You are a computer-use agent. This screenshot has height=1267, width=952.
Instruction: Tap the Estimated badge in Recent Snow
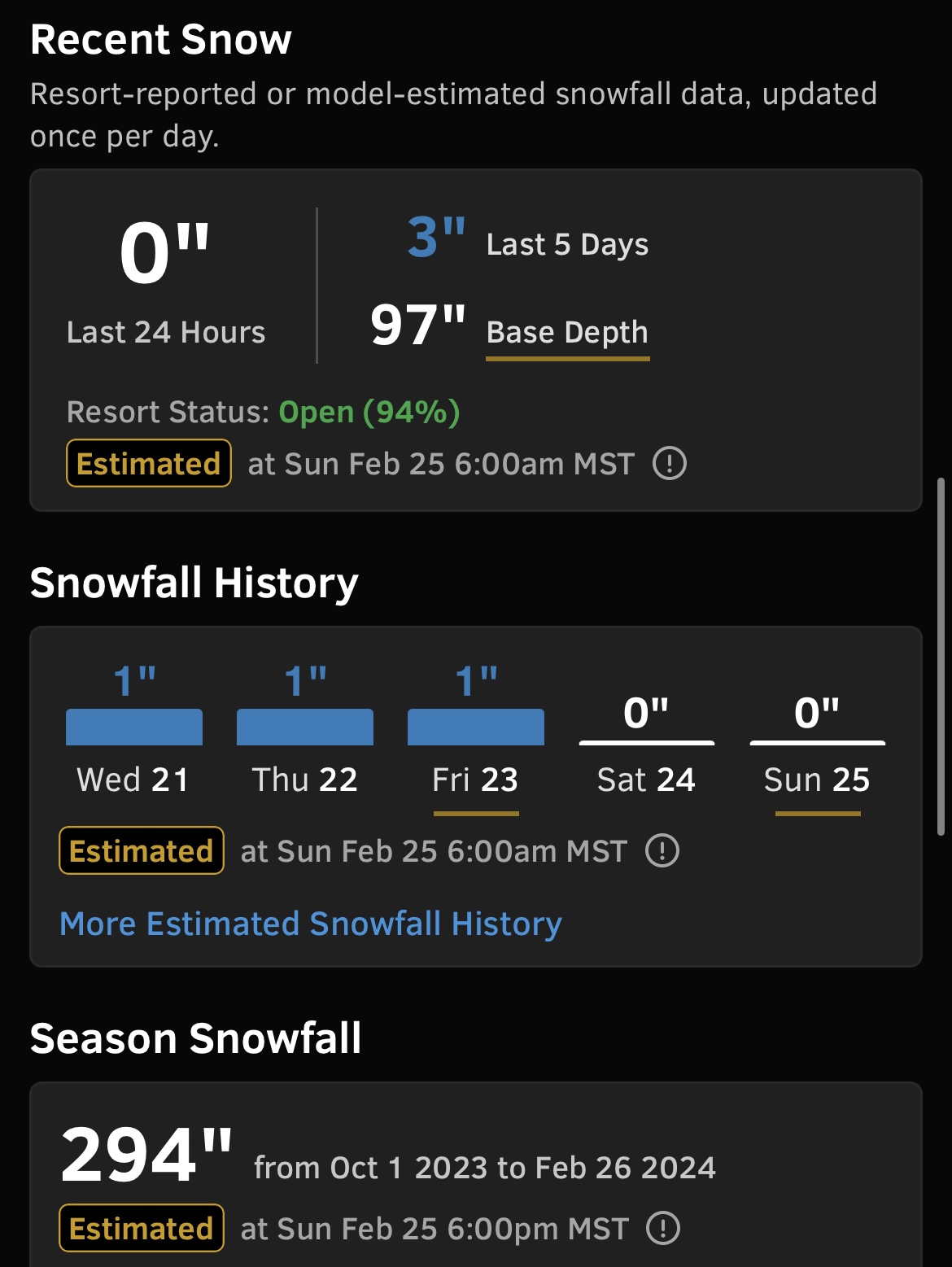point(149,464)
